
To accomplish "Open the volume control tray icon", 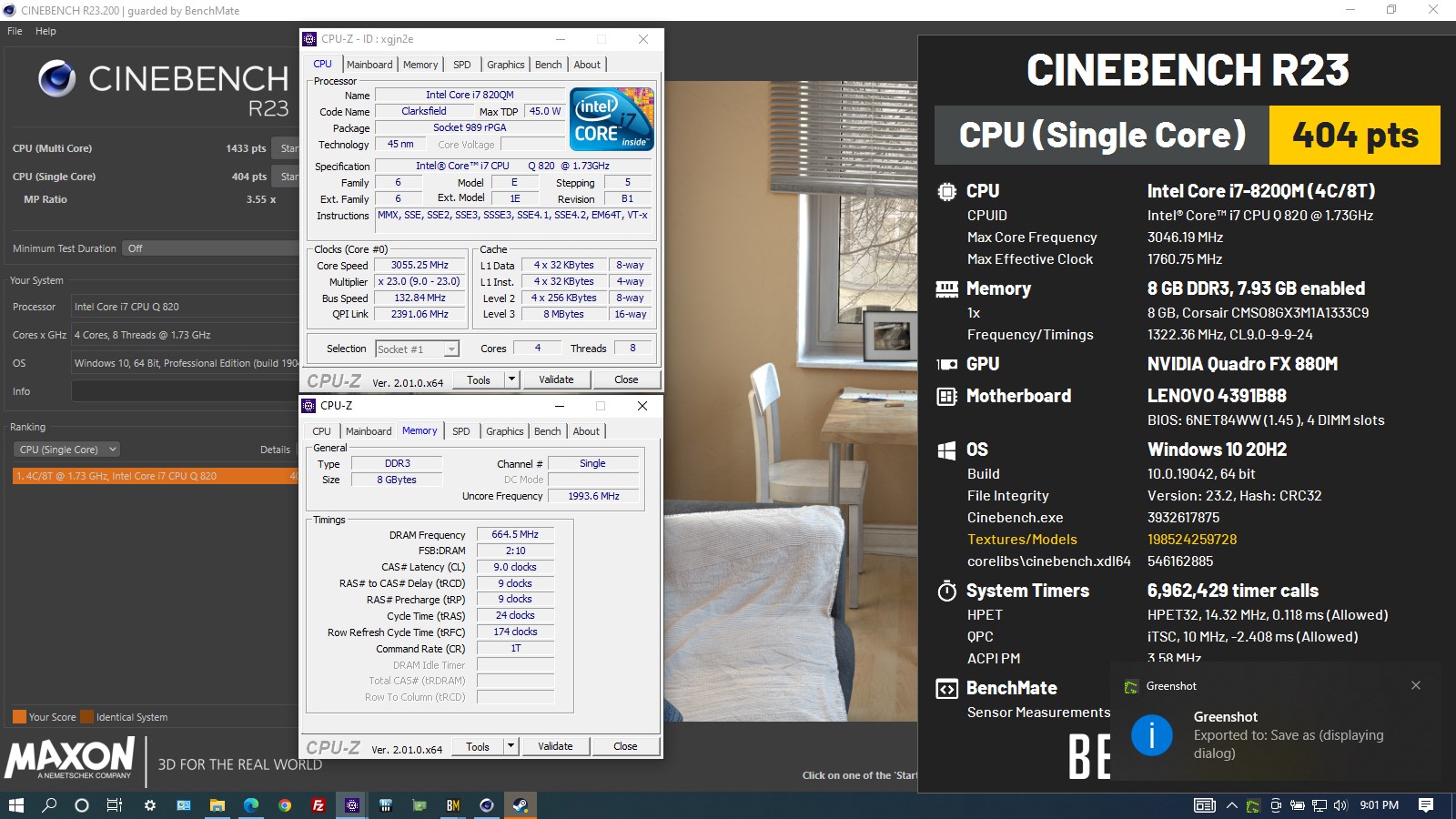I will pyautogui.click(x=1340, y=805).
